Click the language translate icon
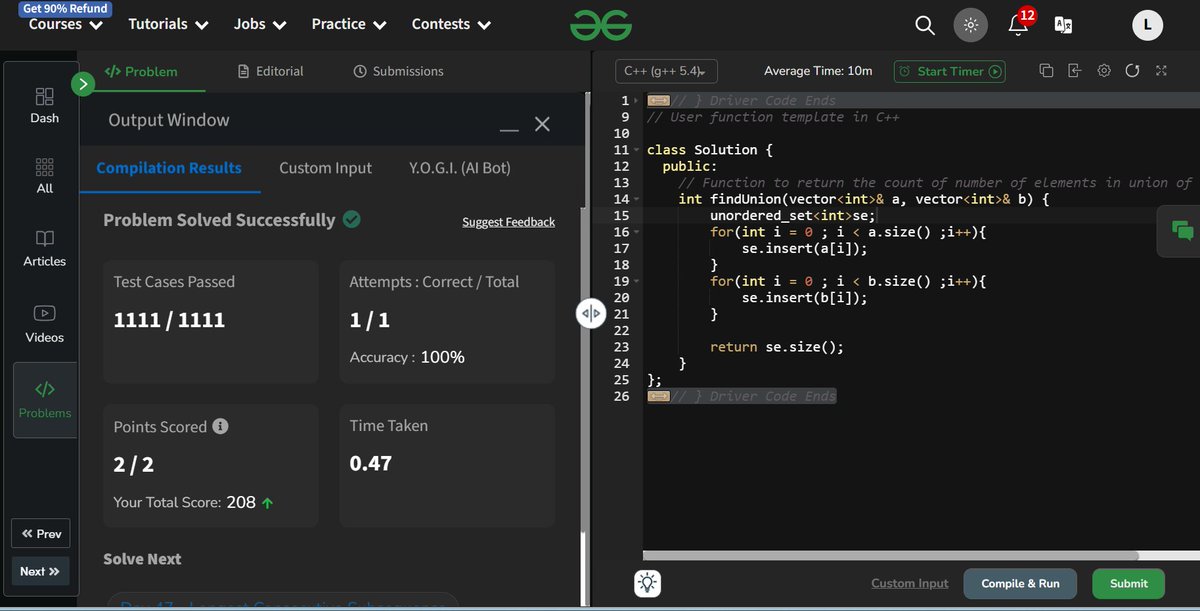This screenshot has height=611, width=1200. (1063, 25)
